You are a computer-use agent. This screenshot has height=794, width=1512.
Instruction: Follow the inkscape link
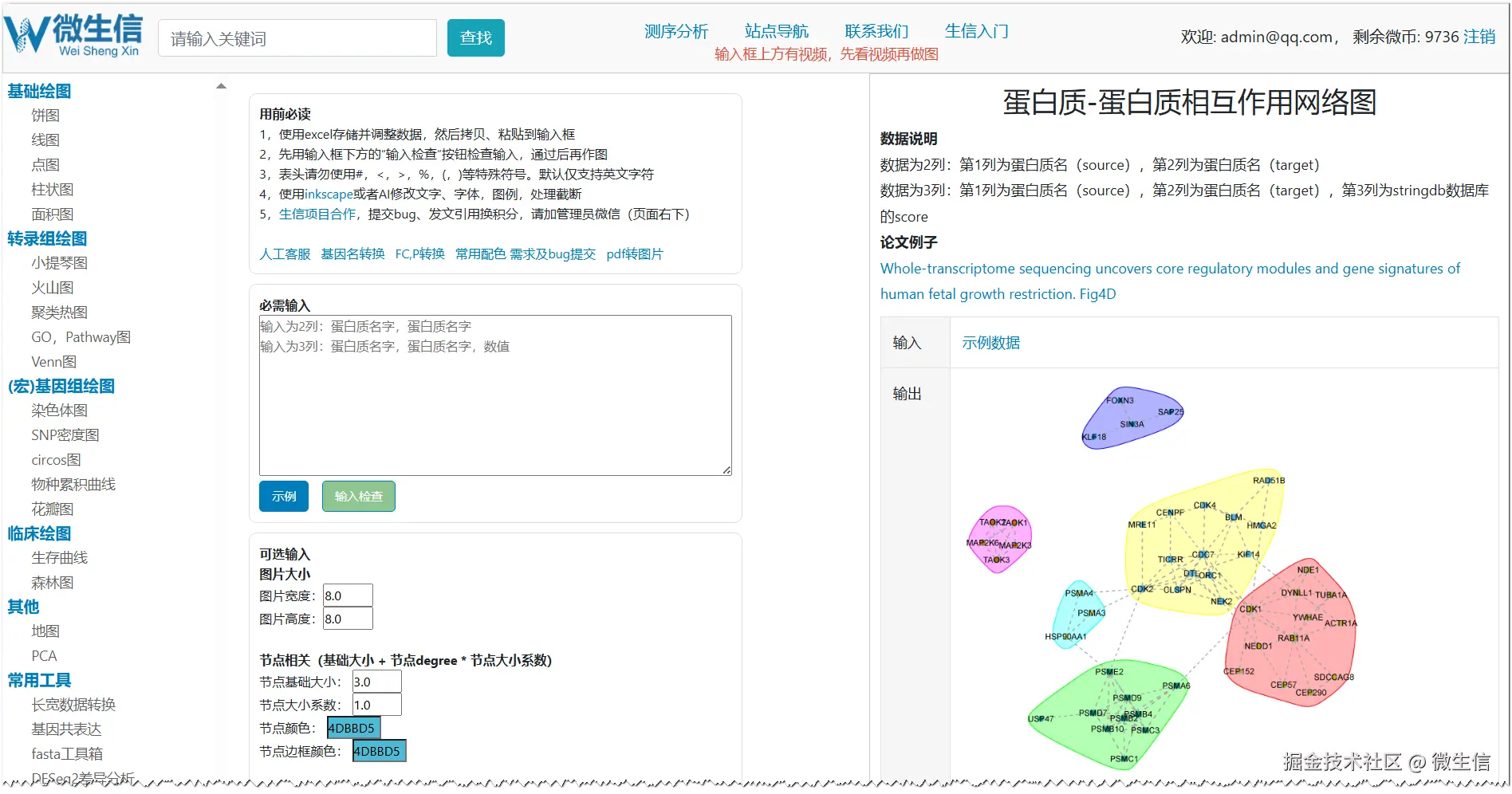329,195
